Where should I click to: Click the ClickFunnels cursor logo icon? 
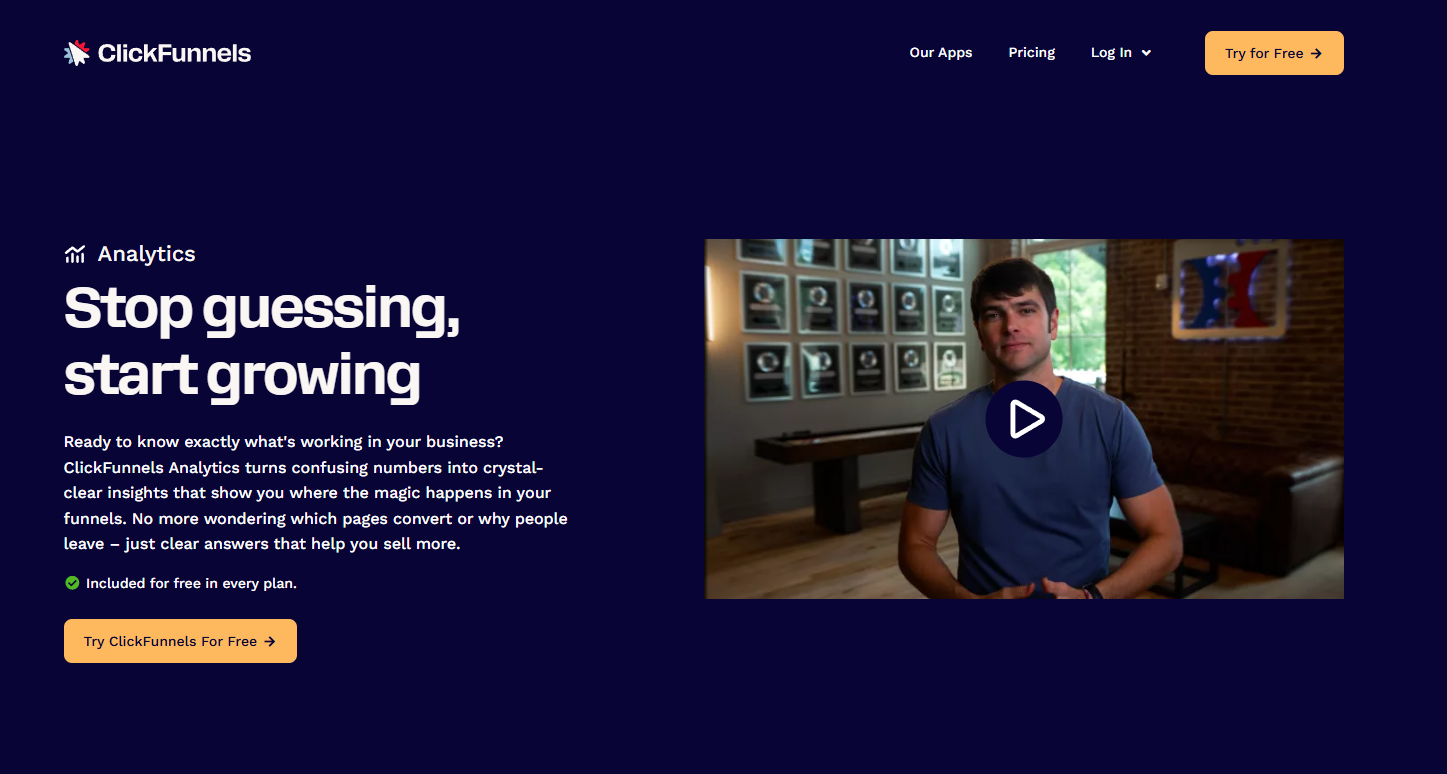tap(77, 53)
